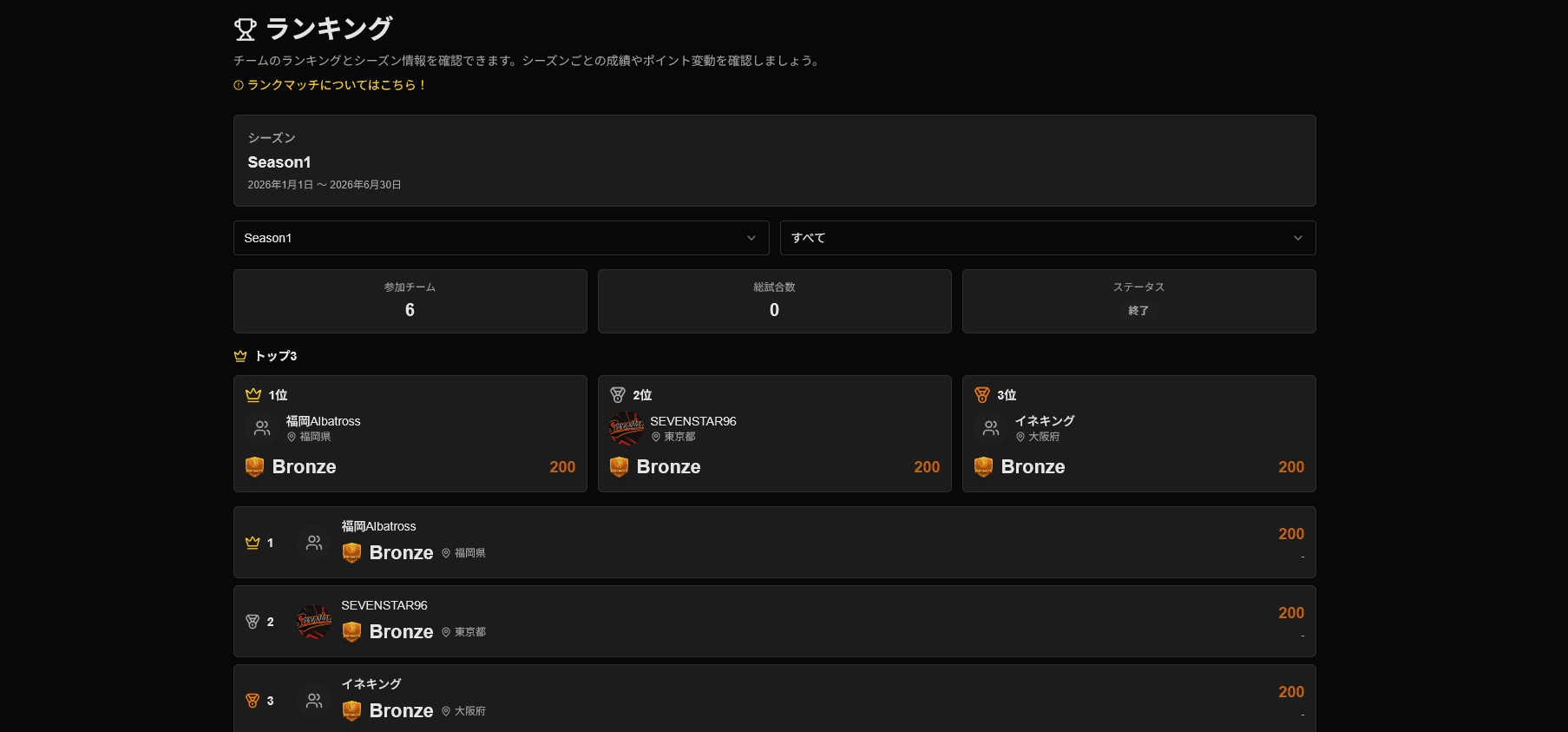Click 200 points in イネキング list row

(x=1291, y=692)
